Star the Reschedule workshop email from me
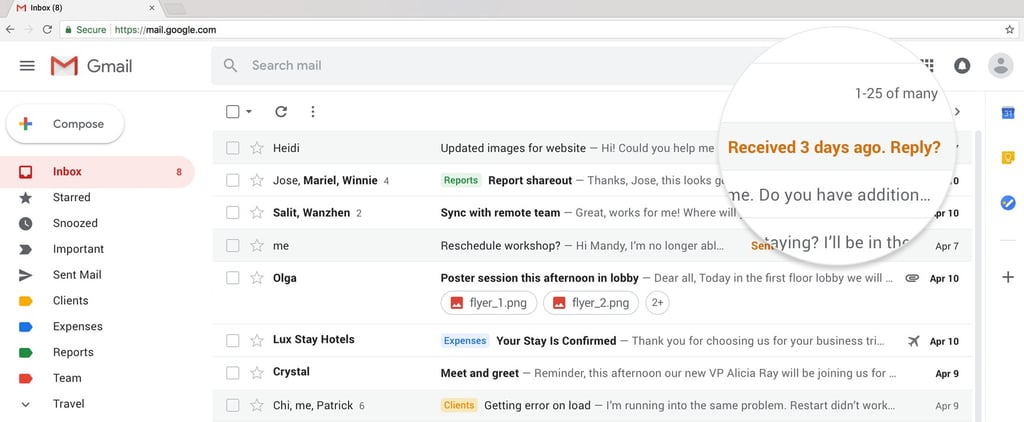 tap(257, 246)
